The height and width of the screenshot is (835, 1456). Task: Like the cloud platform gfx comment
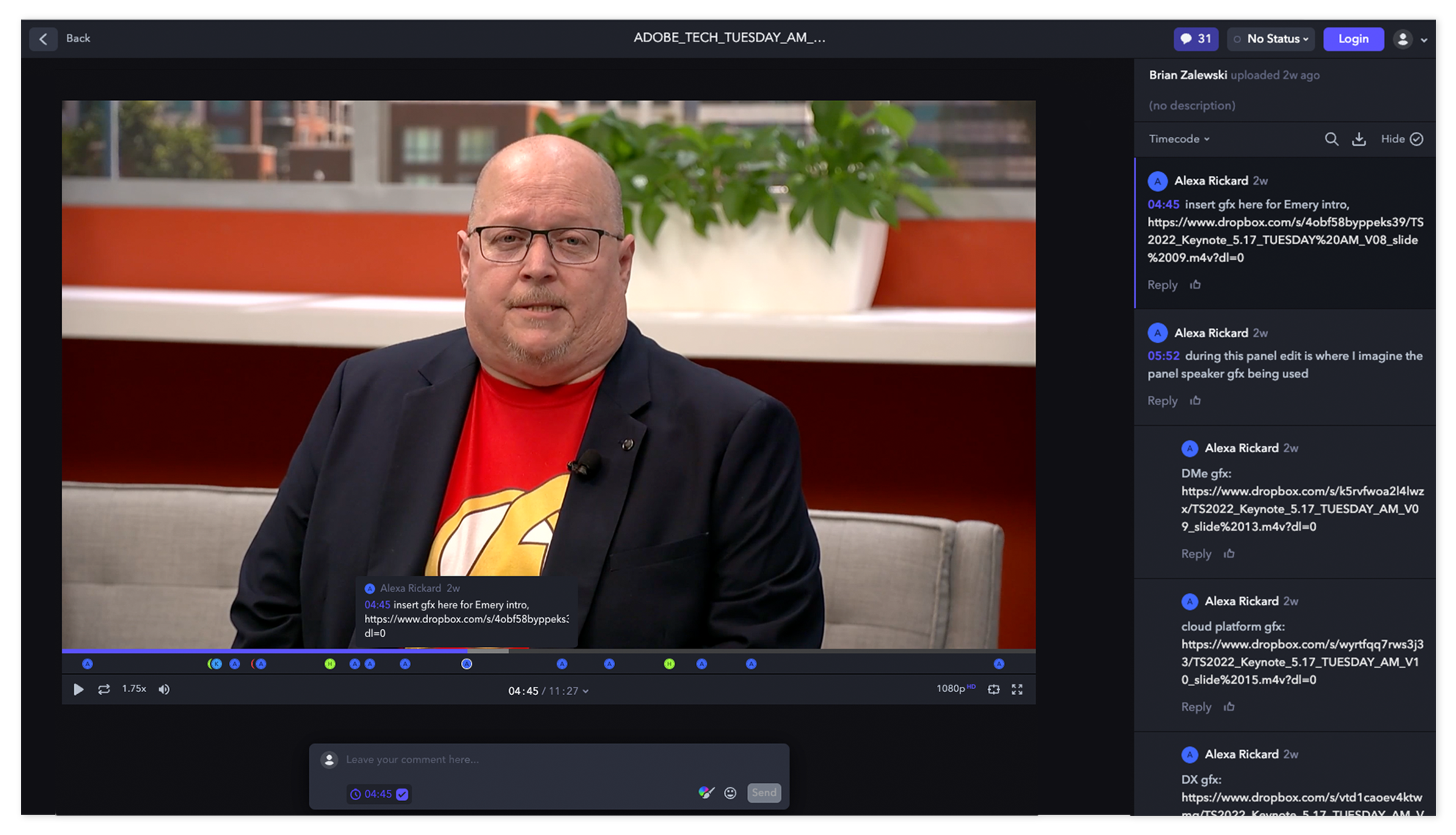1228,706
